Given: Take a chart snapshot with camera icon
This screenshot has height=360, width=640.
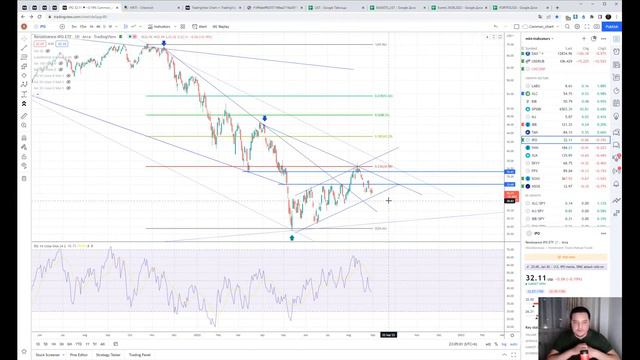Looking at the screenshot, I should (597, 27).
